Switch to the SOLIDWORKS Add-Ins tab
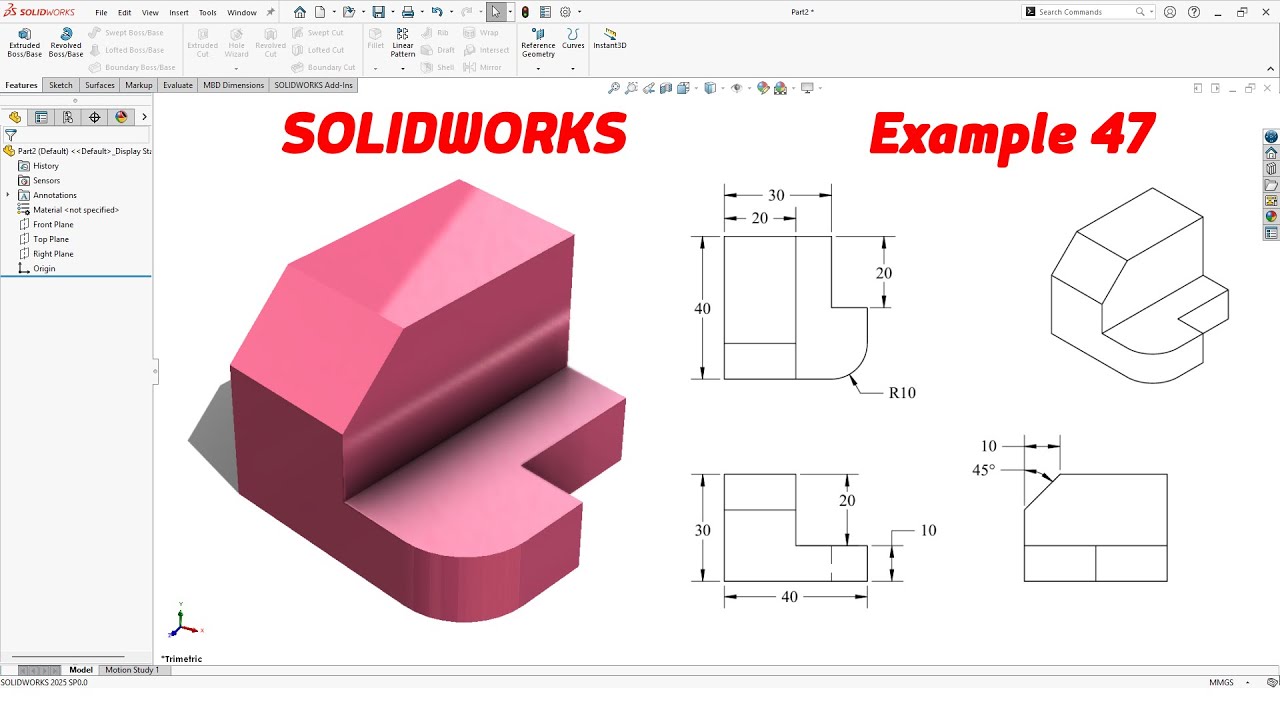This screenshot has width=1280, height=720. 314,85
